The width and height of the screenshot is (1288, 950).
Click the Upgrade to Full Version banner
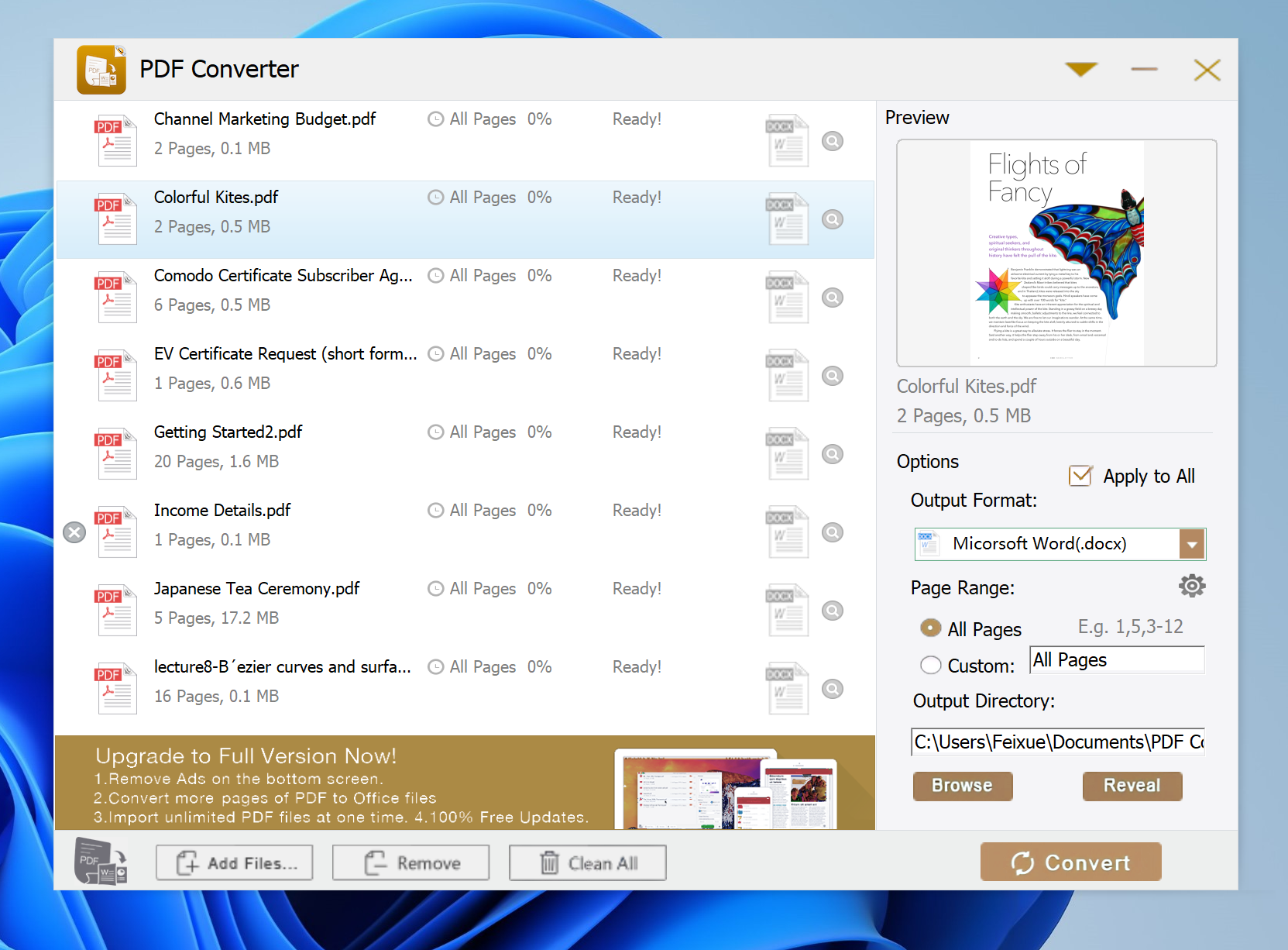coord(465,783)
